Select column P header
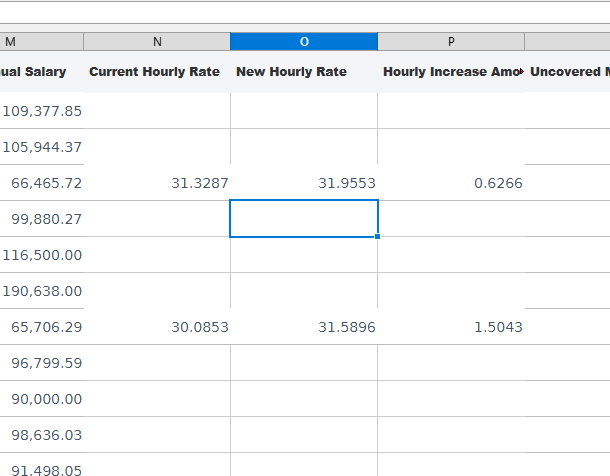 click(451, 41)
